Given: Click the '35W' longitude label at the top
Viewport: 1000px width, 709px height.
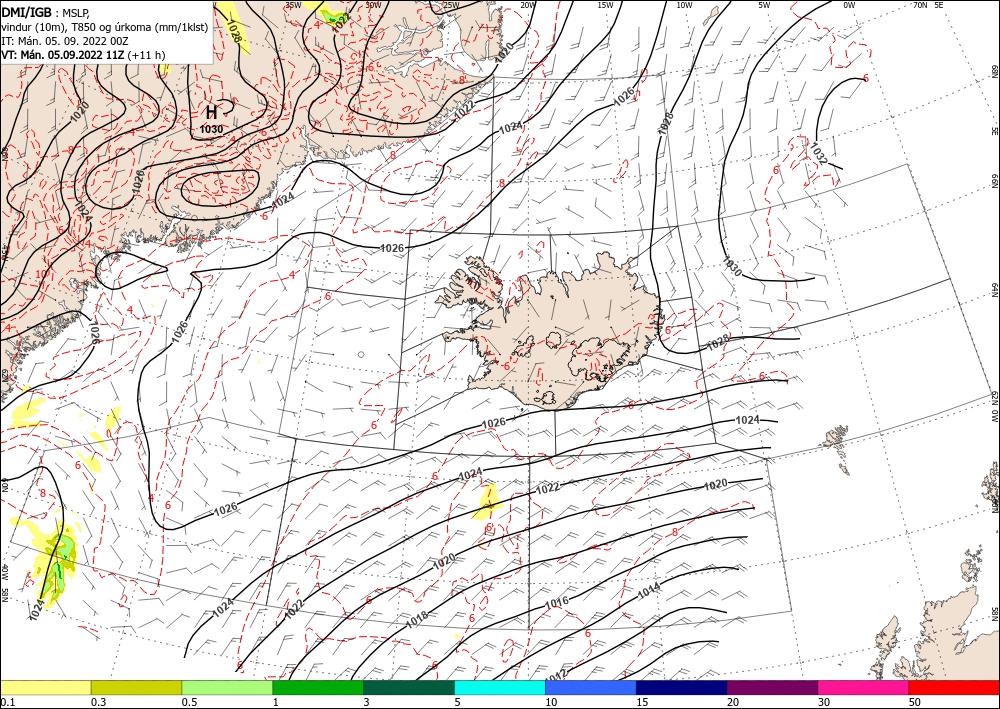Looking at the screenshot, I should coord(293,5).
